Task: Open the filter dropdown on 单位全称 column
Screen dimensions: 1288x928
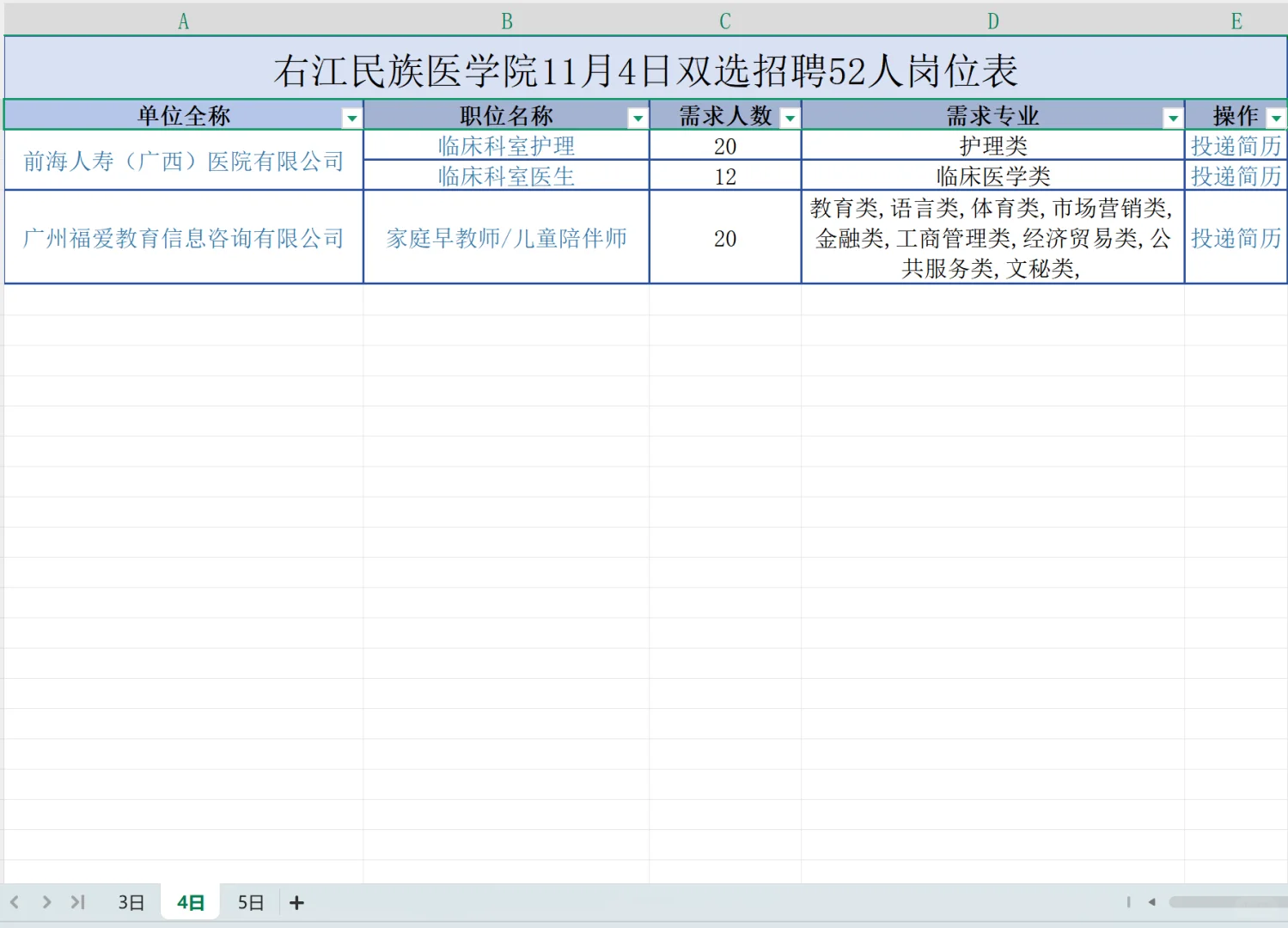Action: [352, 116]
